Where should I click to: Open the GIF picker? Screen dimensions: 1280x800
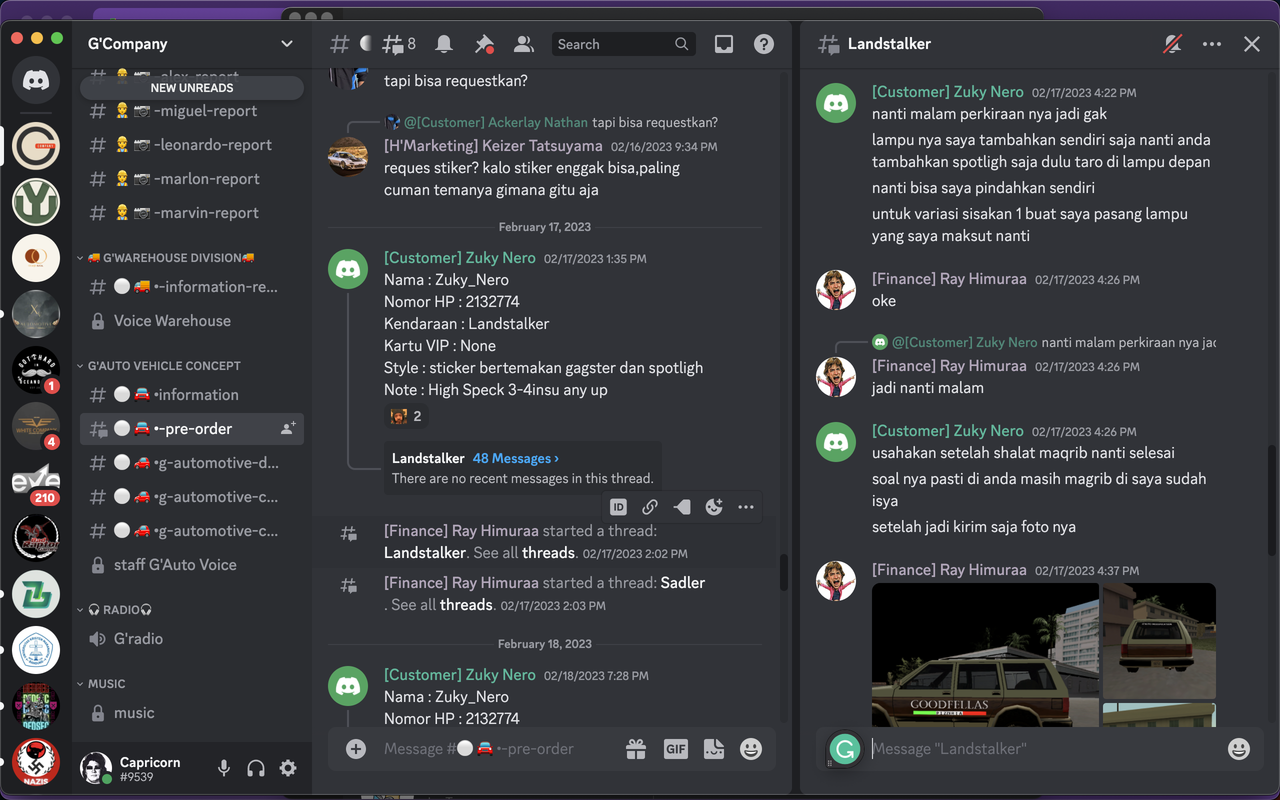click(x=676, y=749)
